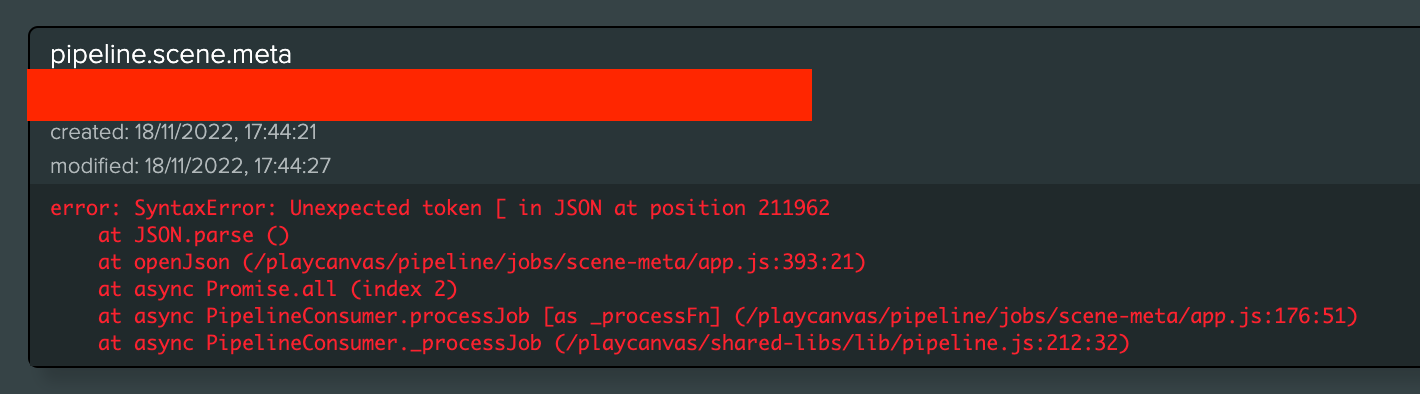Select the red redacted bar

419,95
